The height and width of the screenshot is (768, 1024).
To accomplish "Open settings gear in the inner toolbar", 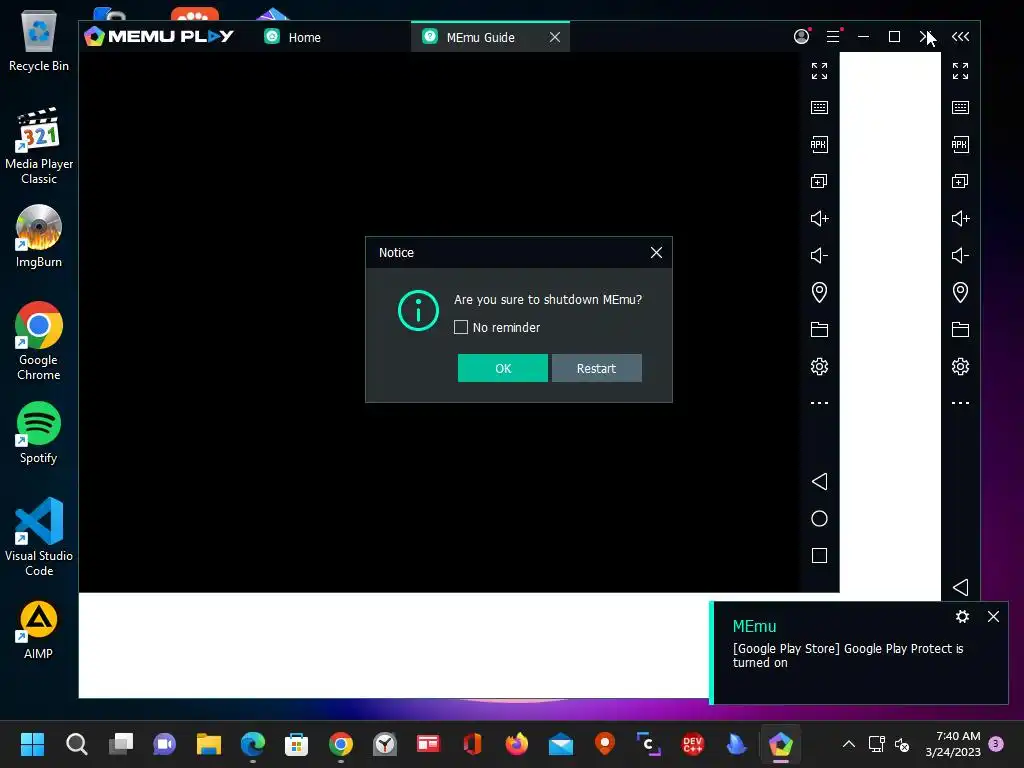I will click(819, 366).
